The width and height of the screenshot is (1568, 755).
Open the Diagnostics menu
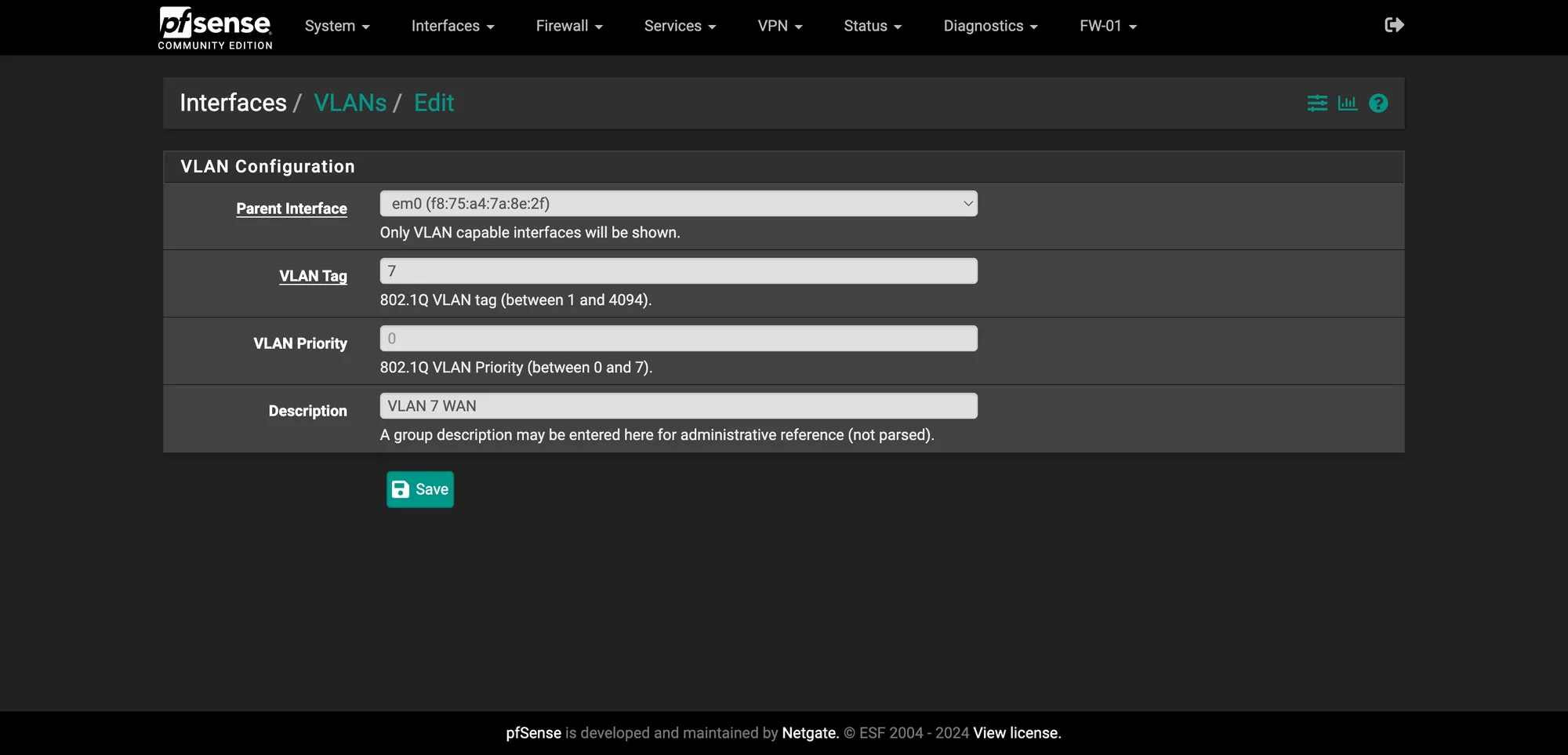pyautogui.click(x=990, y=26)
